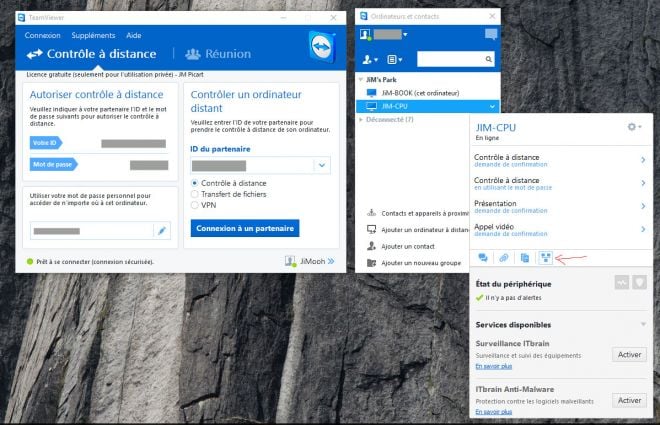The width and height of the screenshot is (660, 425).
Task: Click the nearby contacts icon
Action: coord(371,213)
